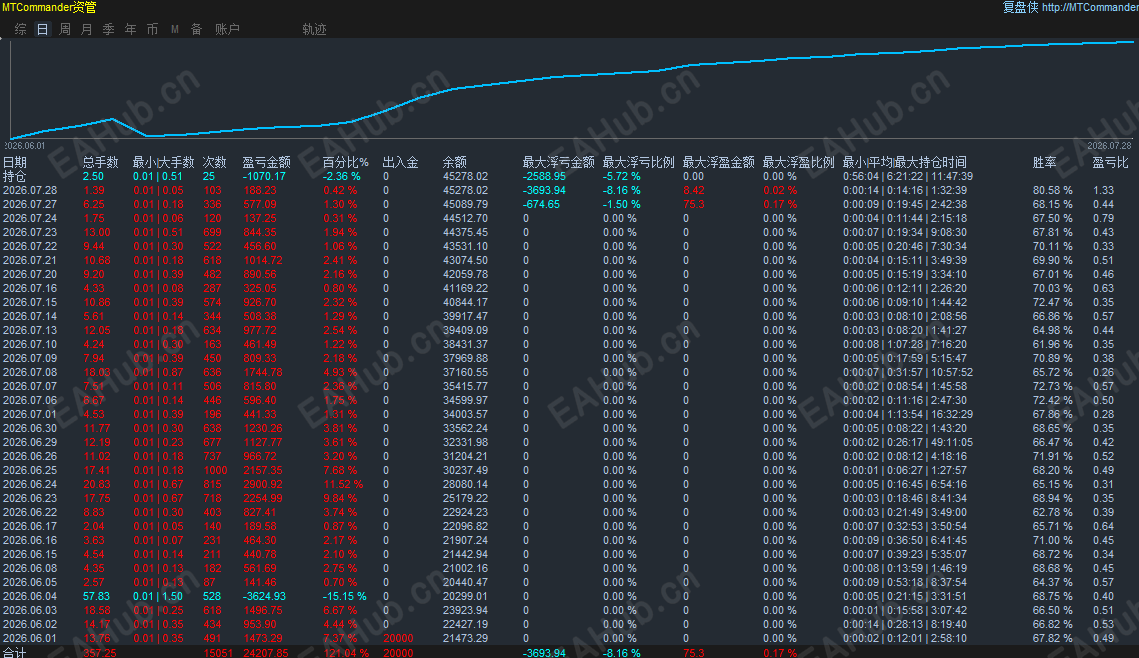The height and width of the screenshot is (658, 1139).
Task: Open the 轨迹 trajectory tab
Action: click(x=315, y=29)
